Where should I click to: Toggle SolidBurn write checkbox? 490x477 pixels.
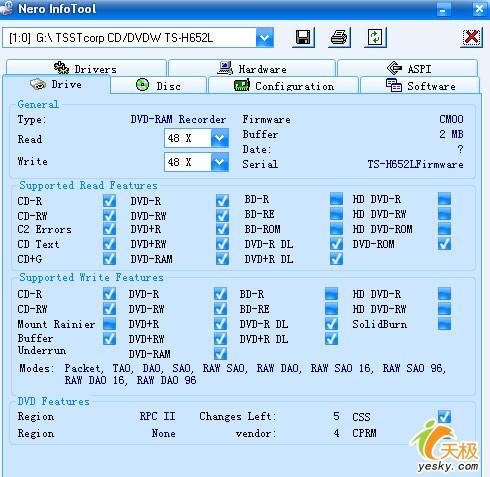coord(444,323)
